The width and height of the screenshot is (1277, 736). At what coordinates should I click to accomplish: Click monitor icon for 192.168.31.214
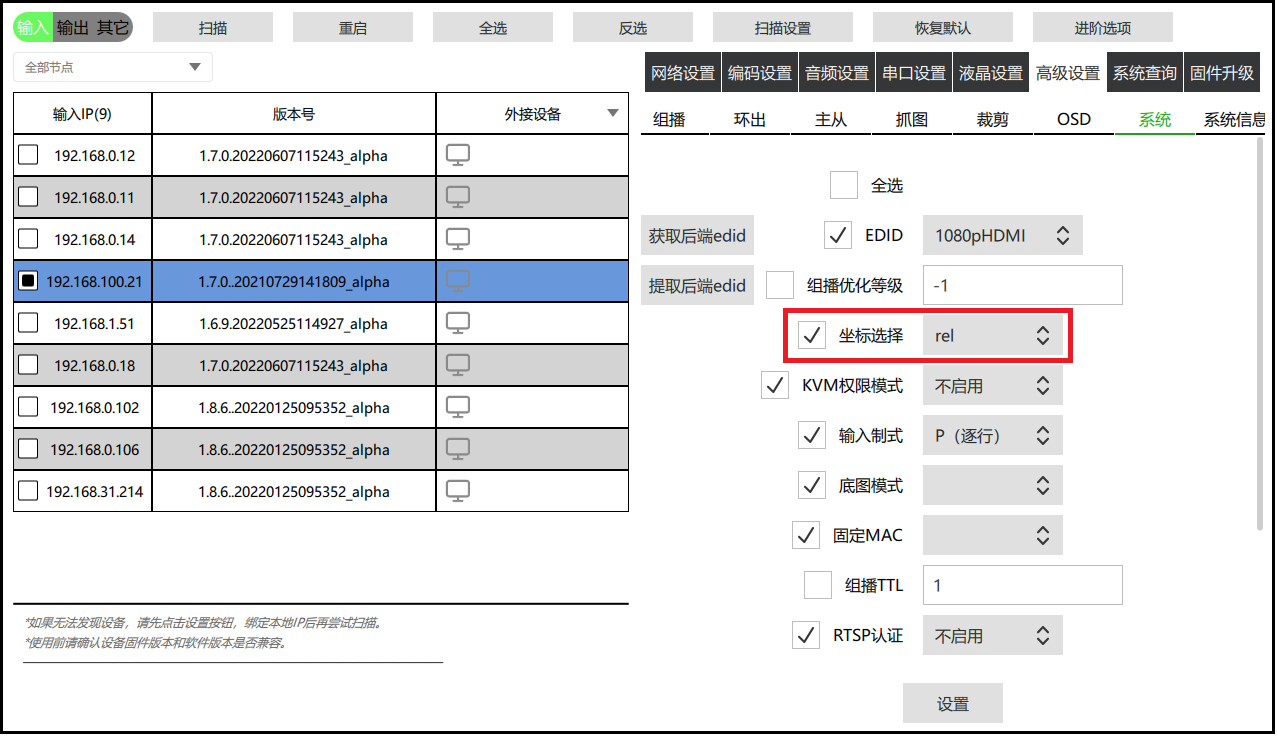(x=457, y=491)
